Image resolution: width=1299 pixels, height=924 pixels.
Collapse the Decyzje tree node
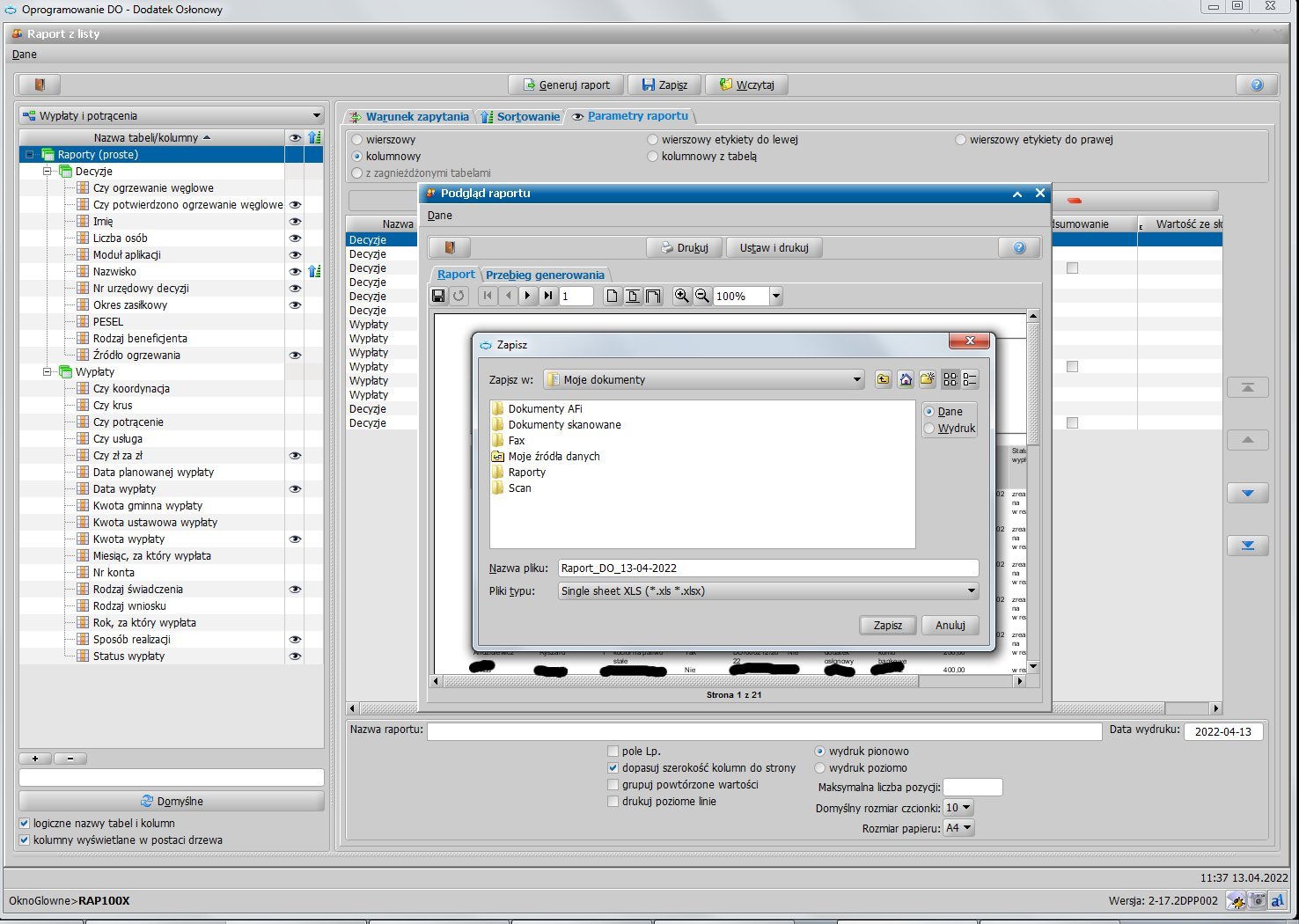(x=48, y=171)
